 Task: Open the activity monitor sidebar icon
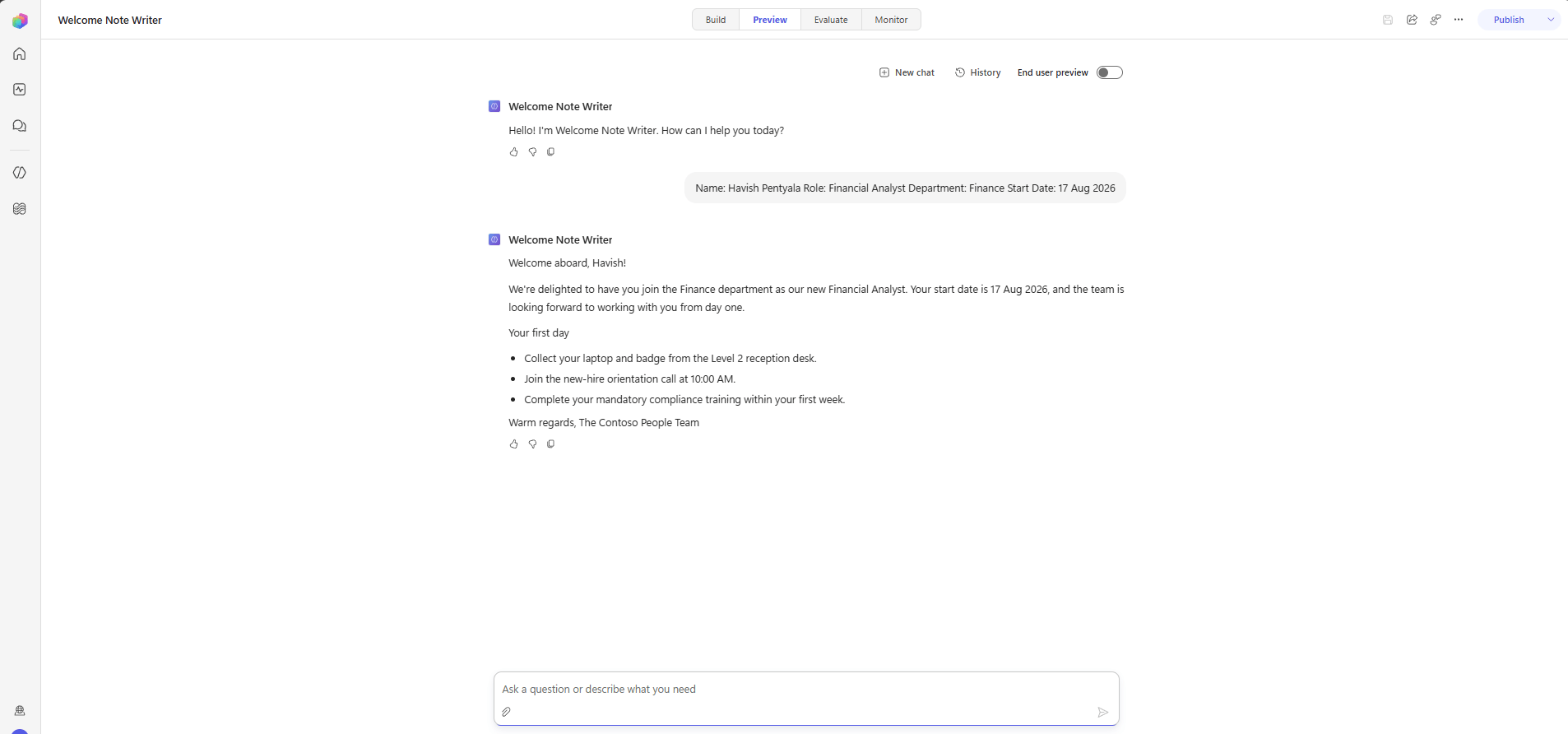20,90
